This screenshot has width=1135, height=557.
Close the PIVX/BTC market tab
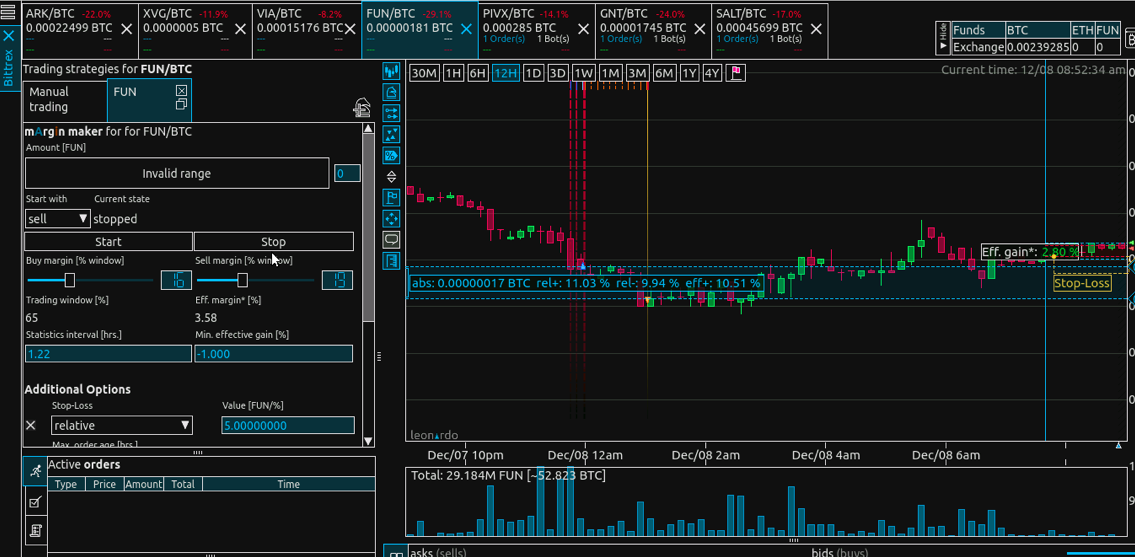tap(584, 28)
